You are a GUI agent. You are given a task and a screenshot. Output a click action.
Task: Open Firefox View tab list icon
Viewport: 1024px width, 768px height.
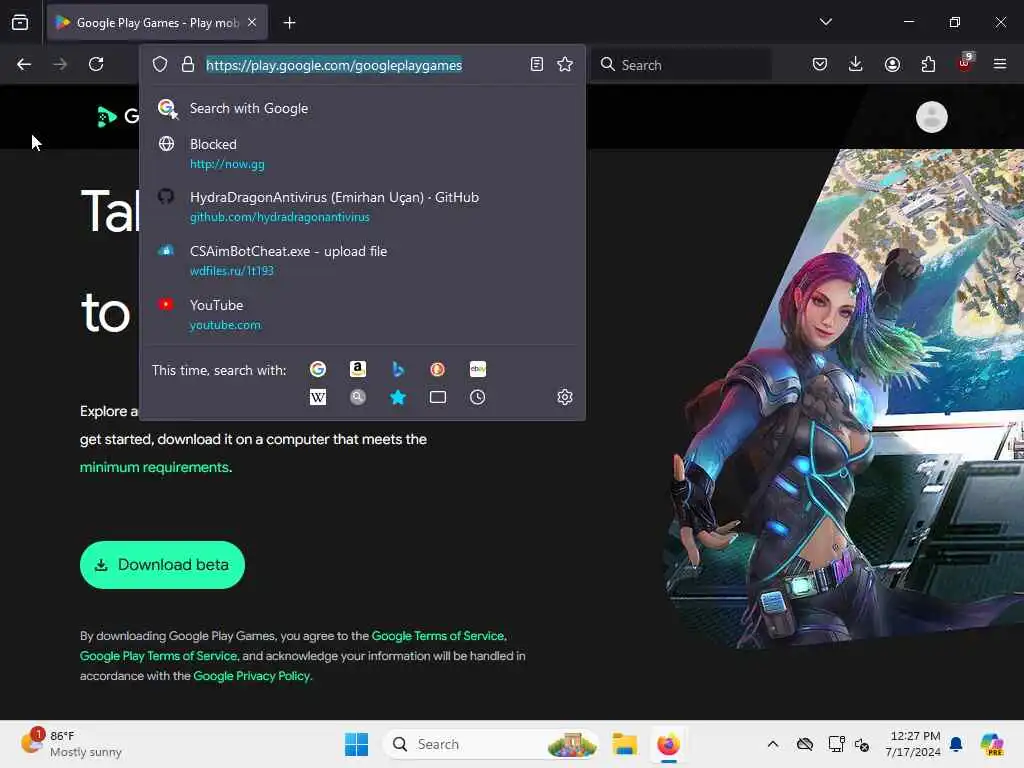[20, 23]
